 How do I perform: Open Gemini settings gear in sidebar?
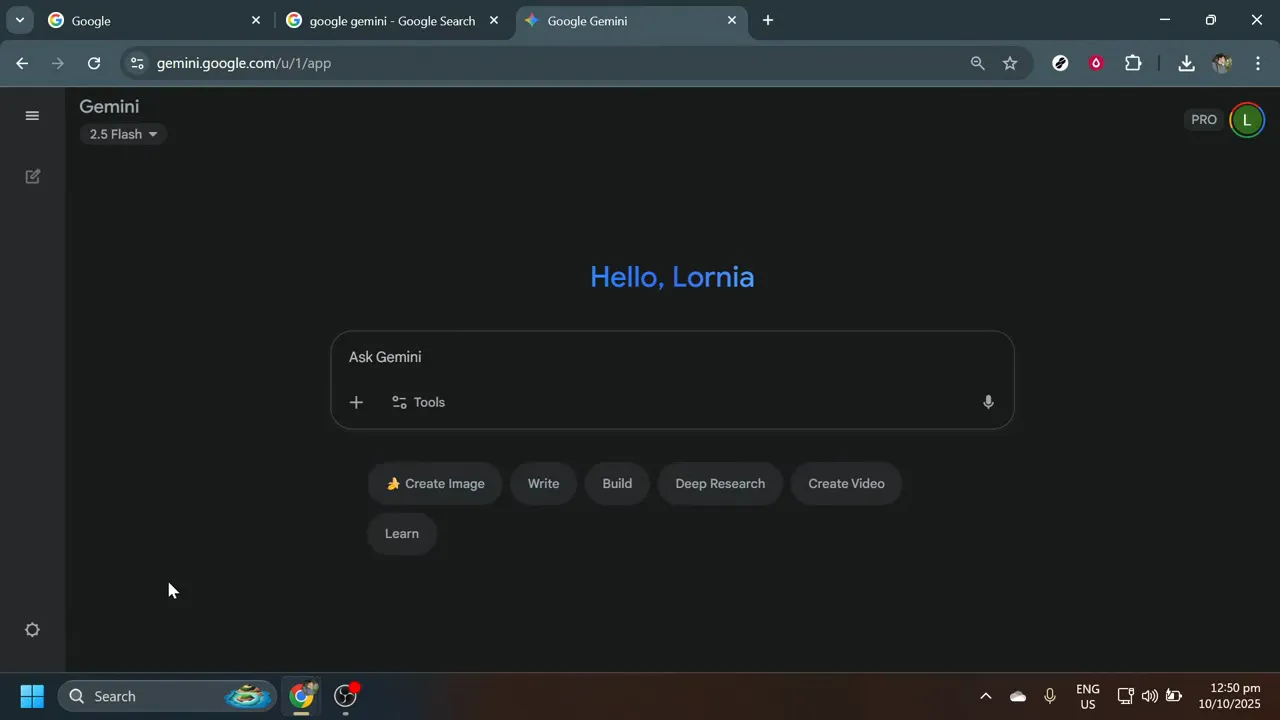(x=32, y=630)
